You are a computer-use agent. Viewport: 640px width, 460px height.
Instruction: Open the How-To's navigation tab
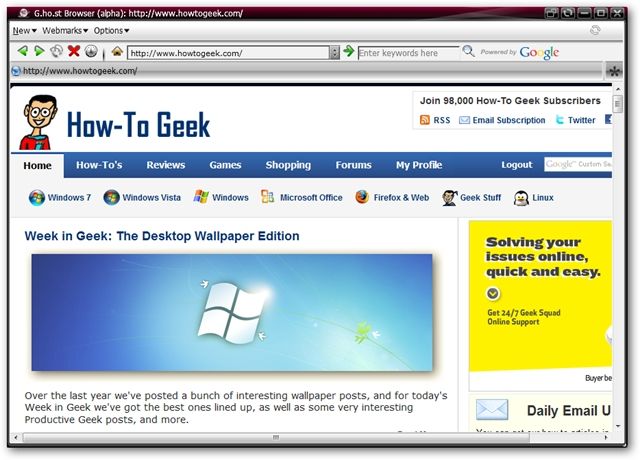pos(99,165)
